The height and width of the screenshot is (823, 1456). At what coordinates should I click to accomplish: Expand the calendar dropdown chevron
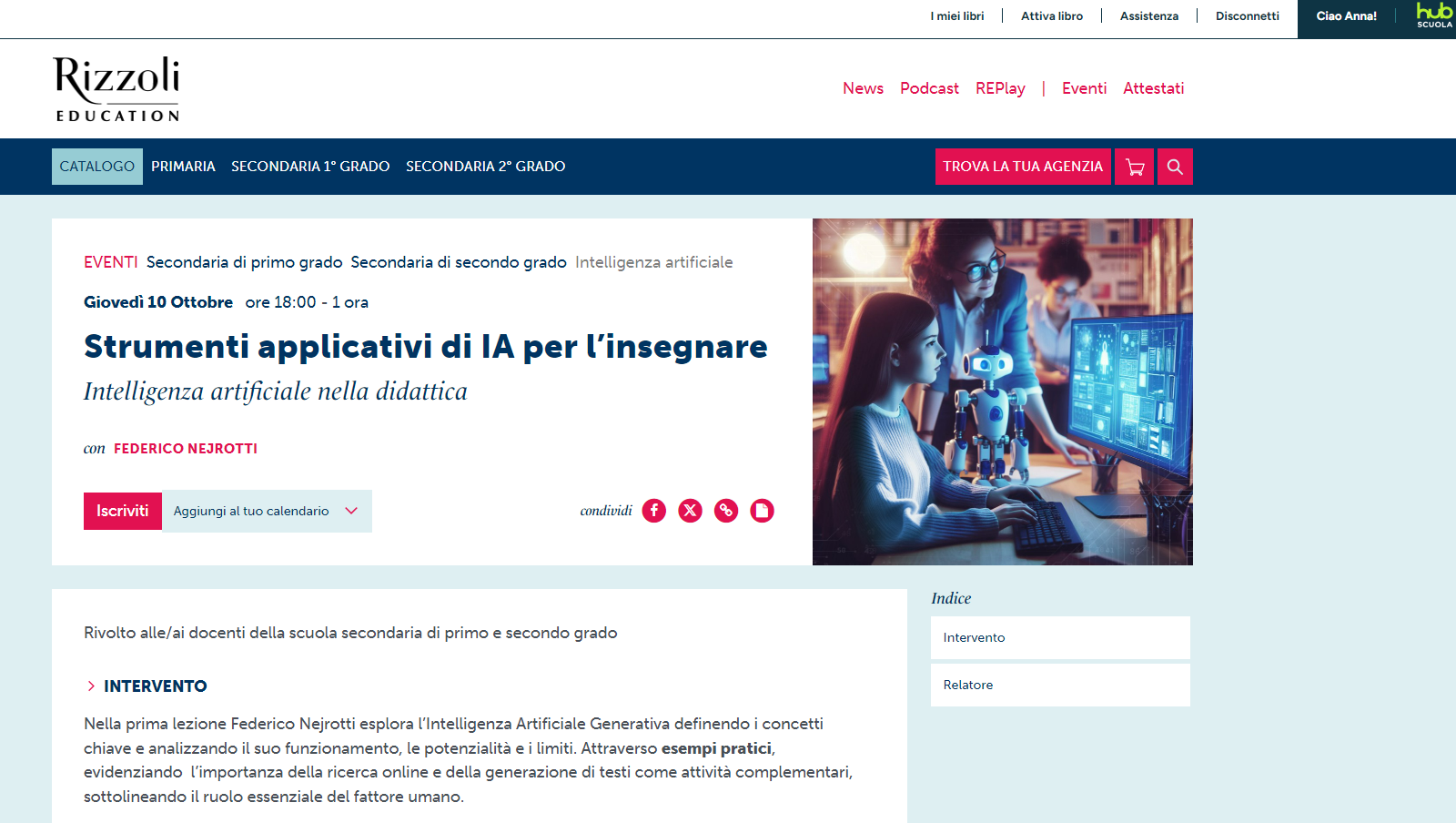click(x=351, y=511)
